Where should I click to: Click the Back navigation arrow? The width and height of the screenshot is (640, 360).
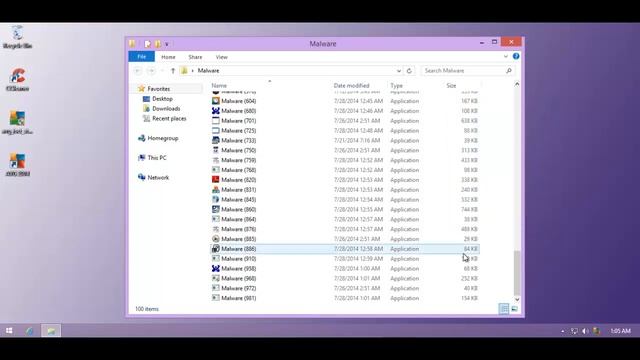click(x=138, y=71)
